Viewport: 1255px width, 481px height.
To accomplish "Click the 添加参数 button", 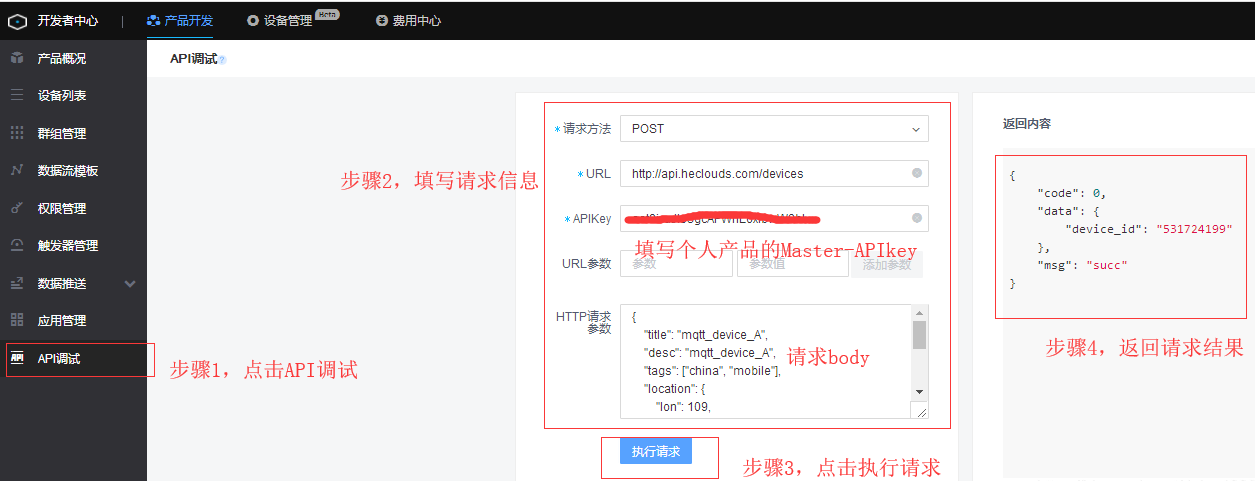I will [887, 264].
